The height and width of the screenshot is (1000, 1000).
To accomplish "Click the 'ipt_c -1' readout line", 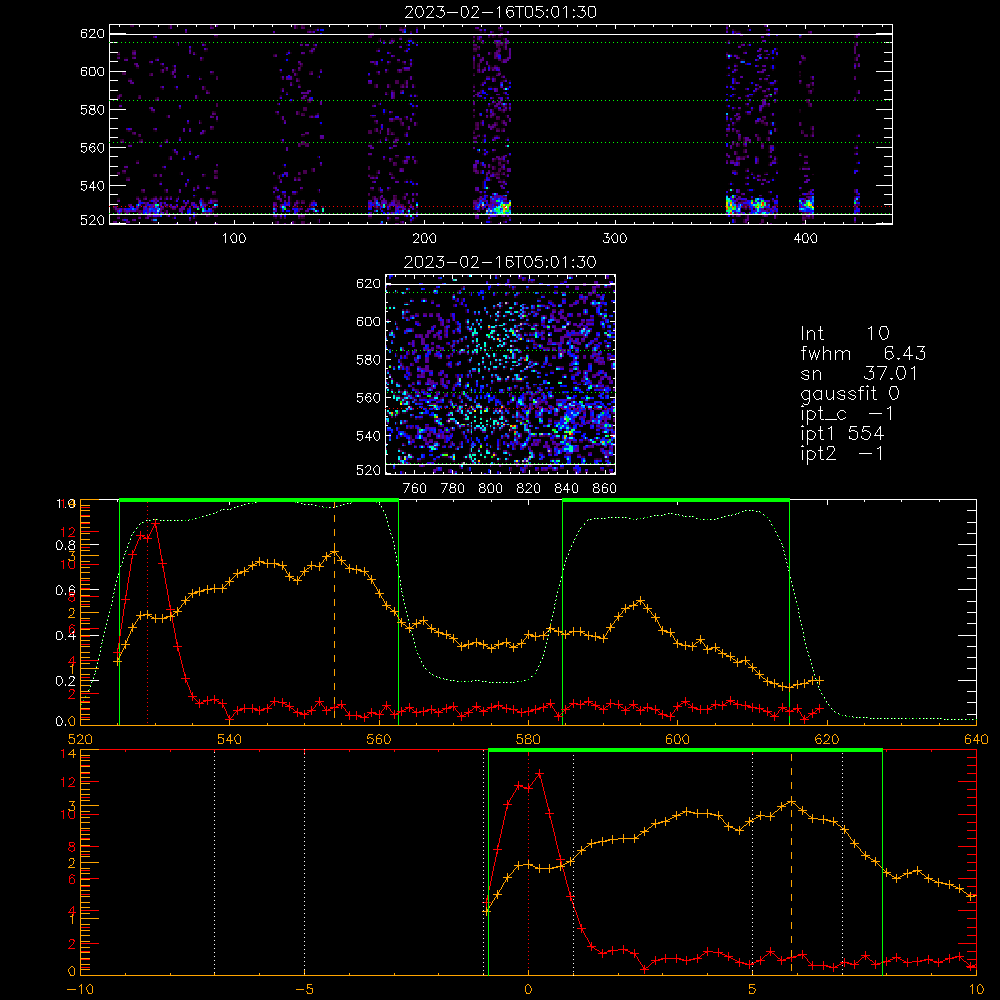I will 847,414.
